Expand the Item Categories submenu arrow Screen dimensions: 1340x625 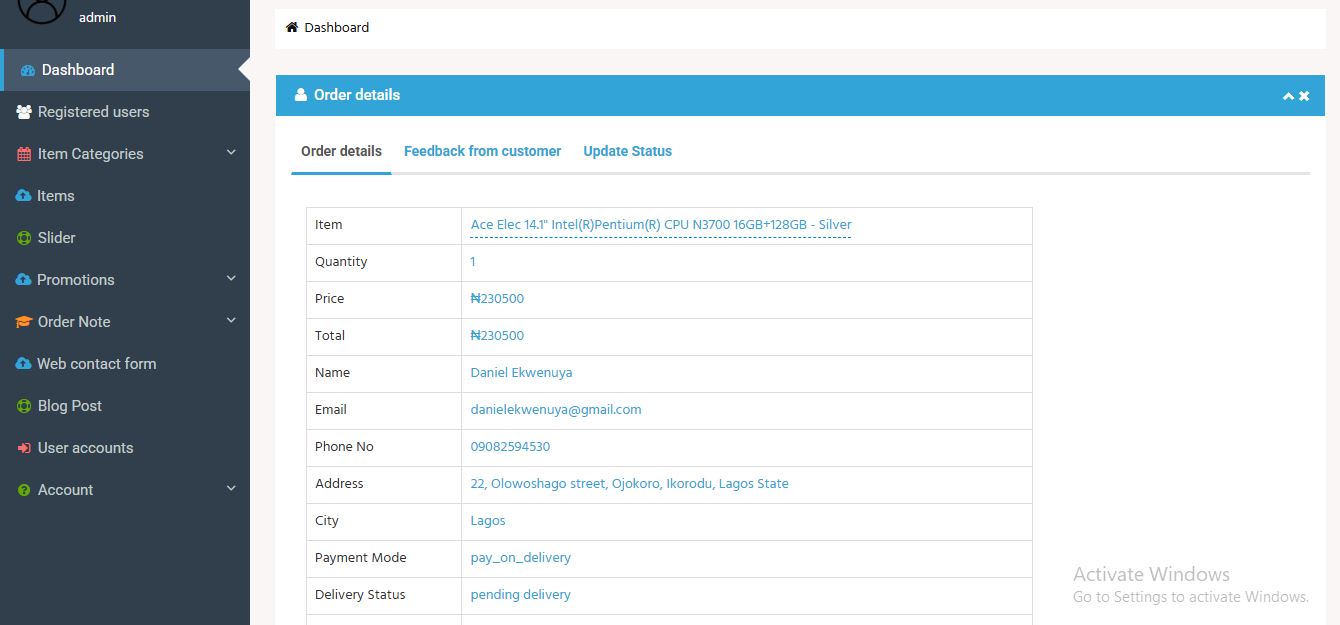231,153
